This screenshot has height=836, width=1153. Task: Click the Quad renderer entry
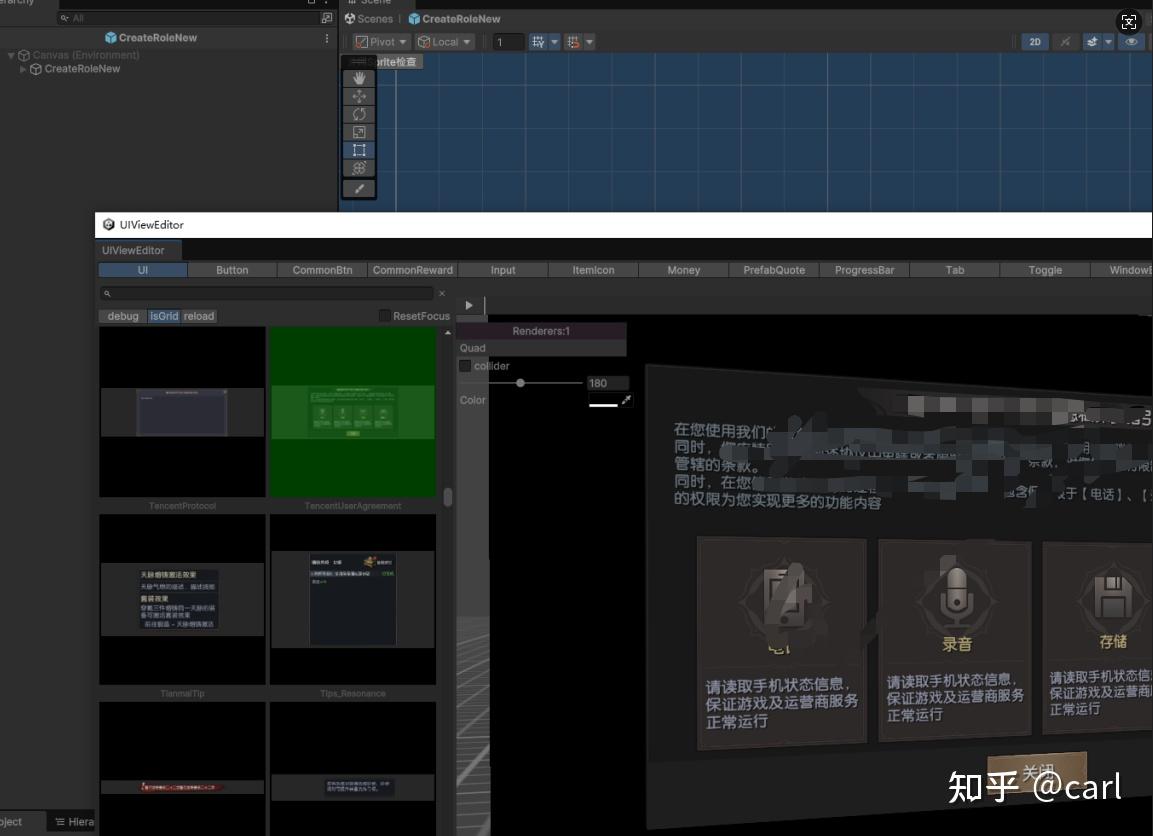pyautogui.click(x=541, y=348)
